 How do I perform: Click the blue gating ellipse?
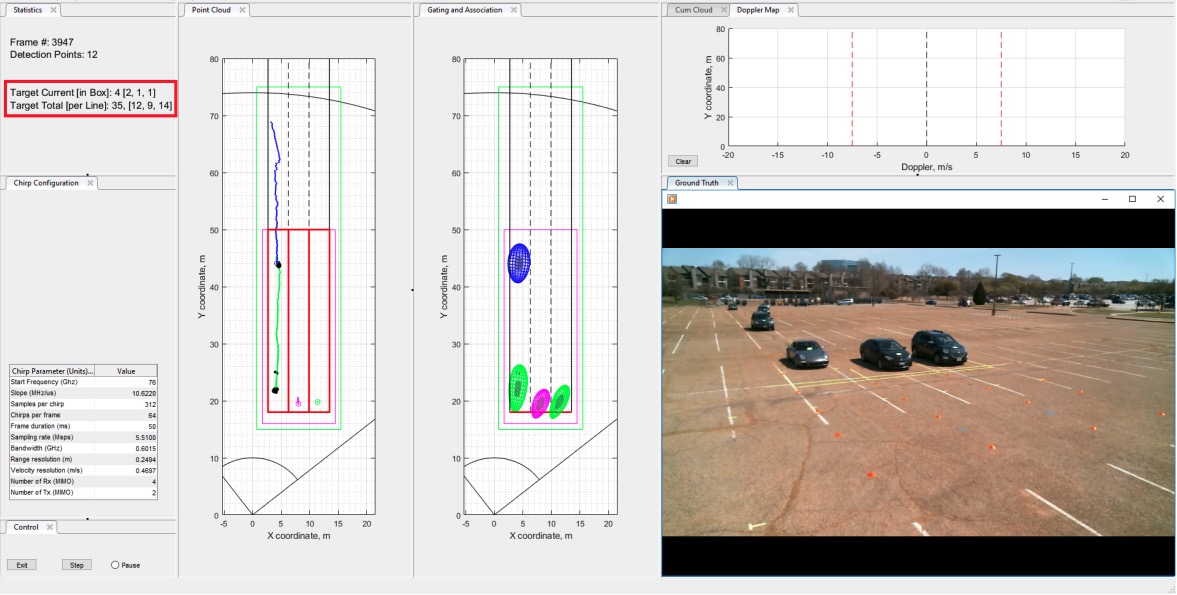[519, 262]
